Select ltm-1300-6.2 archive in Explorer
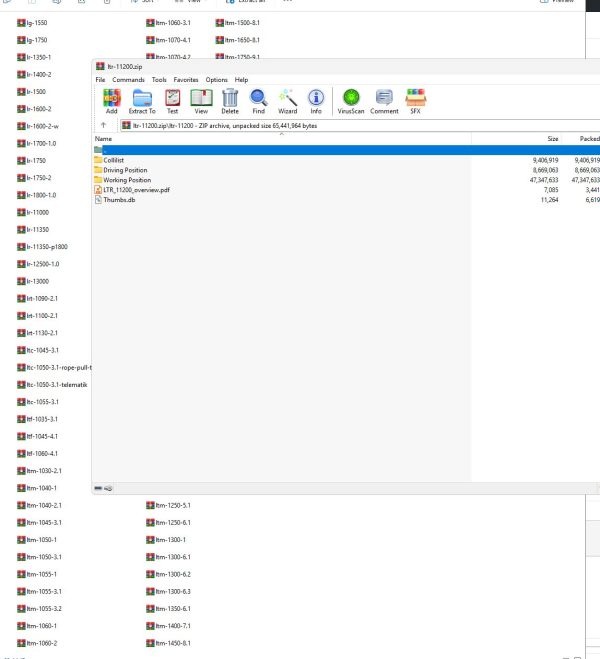The width and height of the screenshot is (600, 659). click(x=168, y=574)
